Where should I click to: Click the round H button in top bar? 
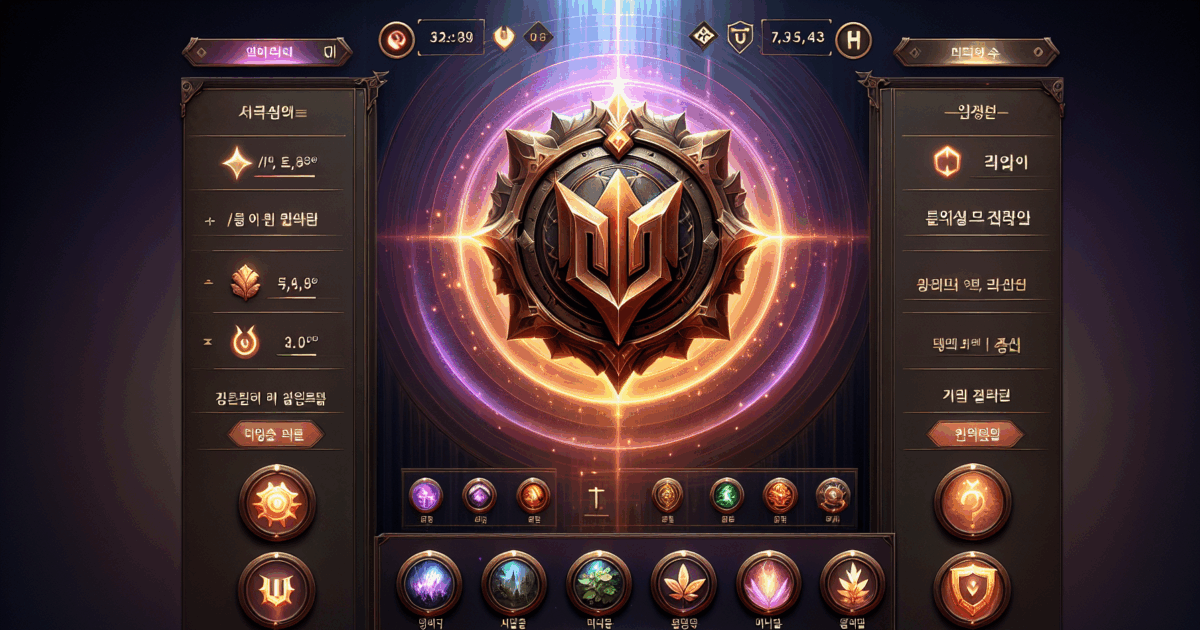click(x=852, y=40)
